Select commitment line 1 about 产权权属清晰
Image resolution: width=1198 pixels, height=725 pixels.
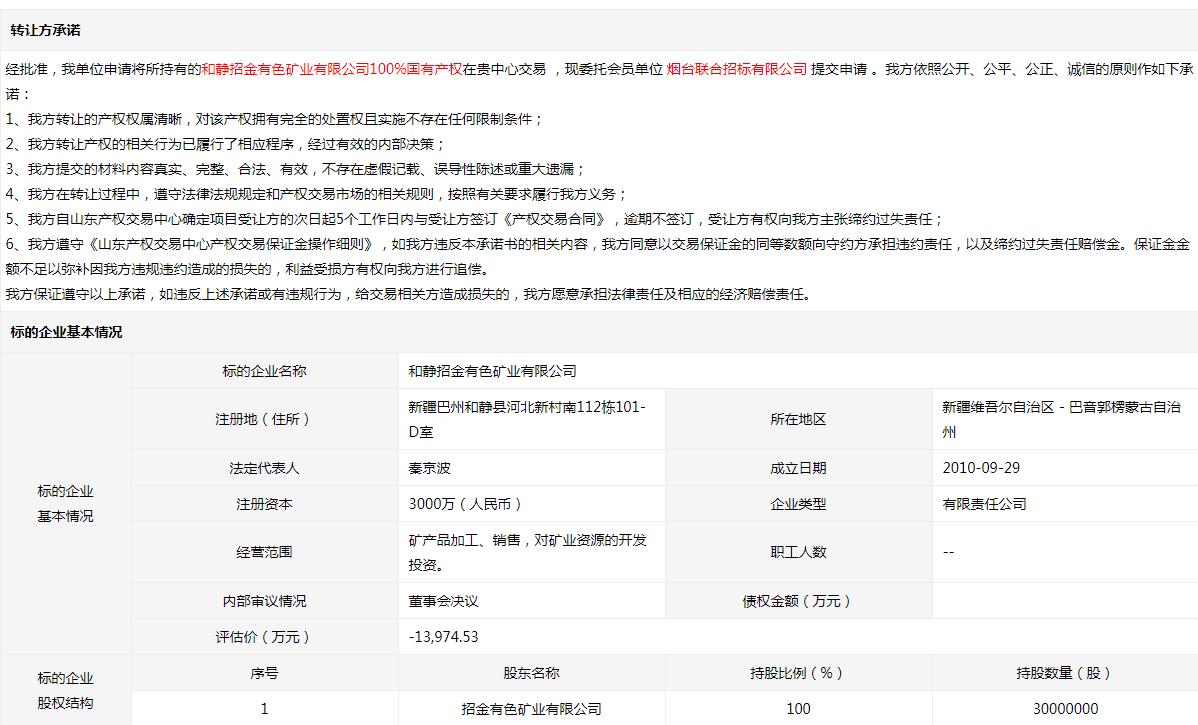click(x=275, y=119)
